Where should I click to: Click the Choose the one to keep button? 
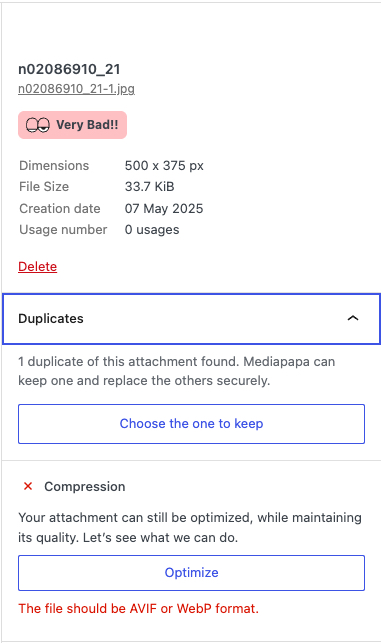coord(191,424)
